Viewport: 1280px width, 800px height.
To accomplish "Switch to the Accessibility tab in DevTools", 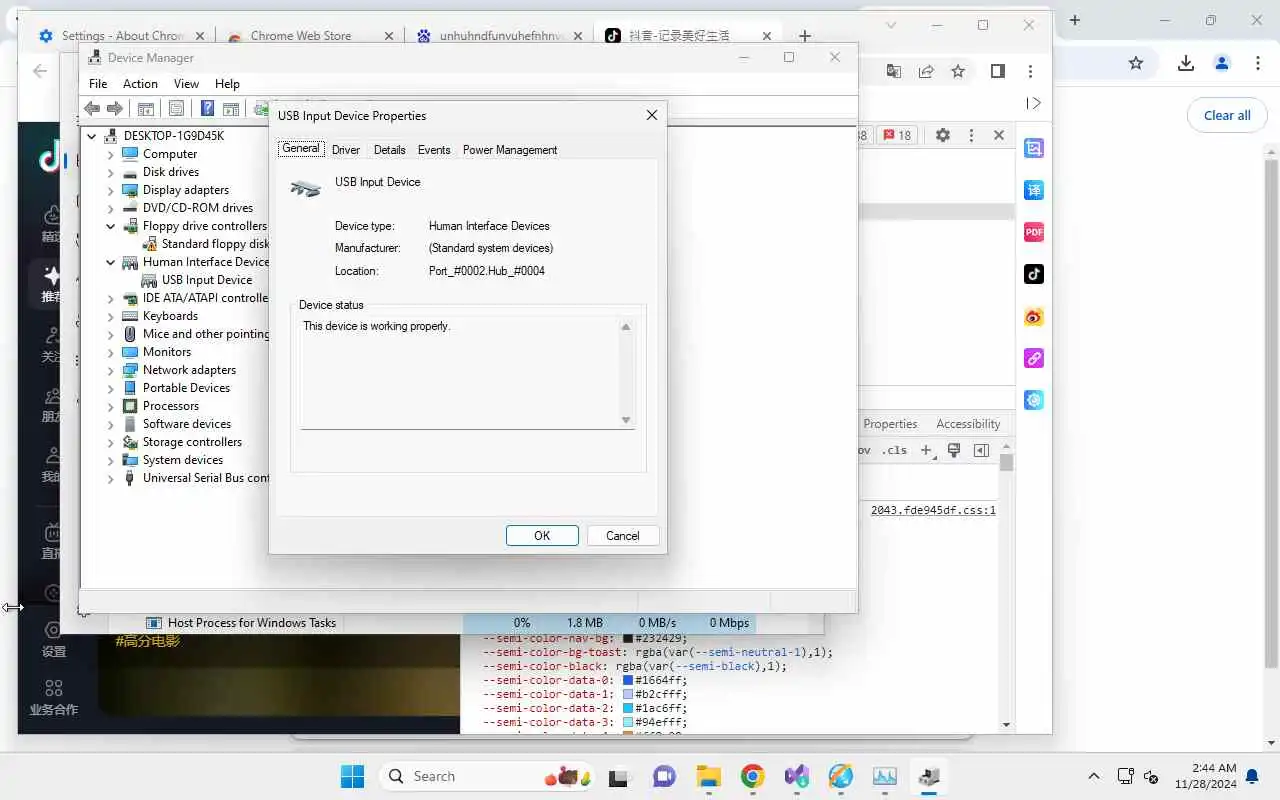I will 968,424.
